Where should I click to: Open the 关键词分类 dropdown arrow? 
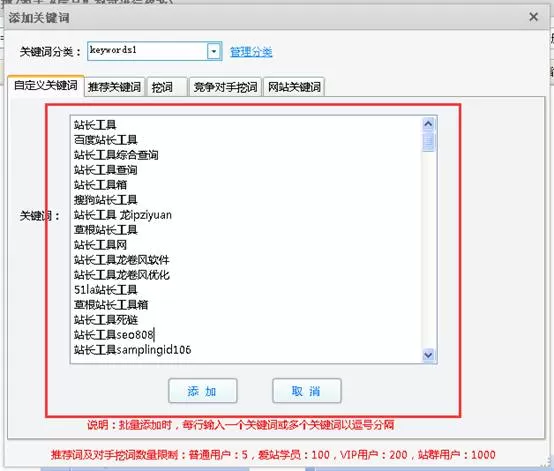214,52
